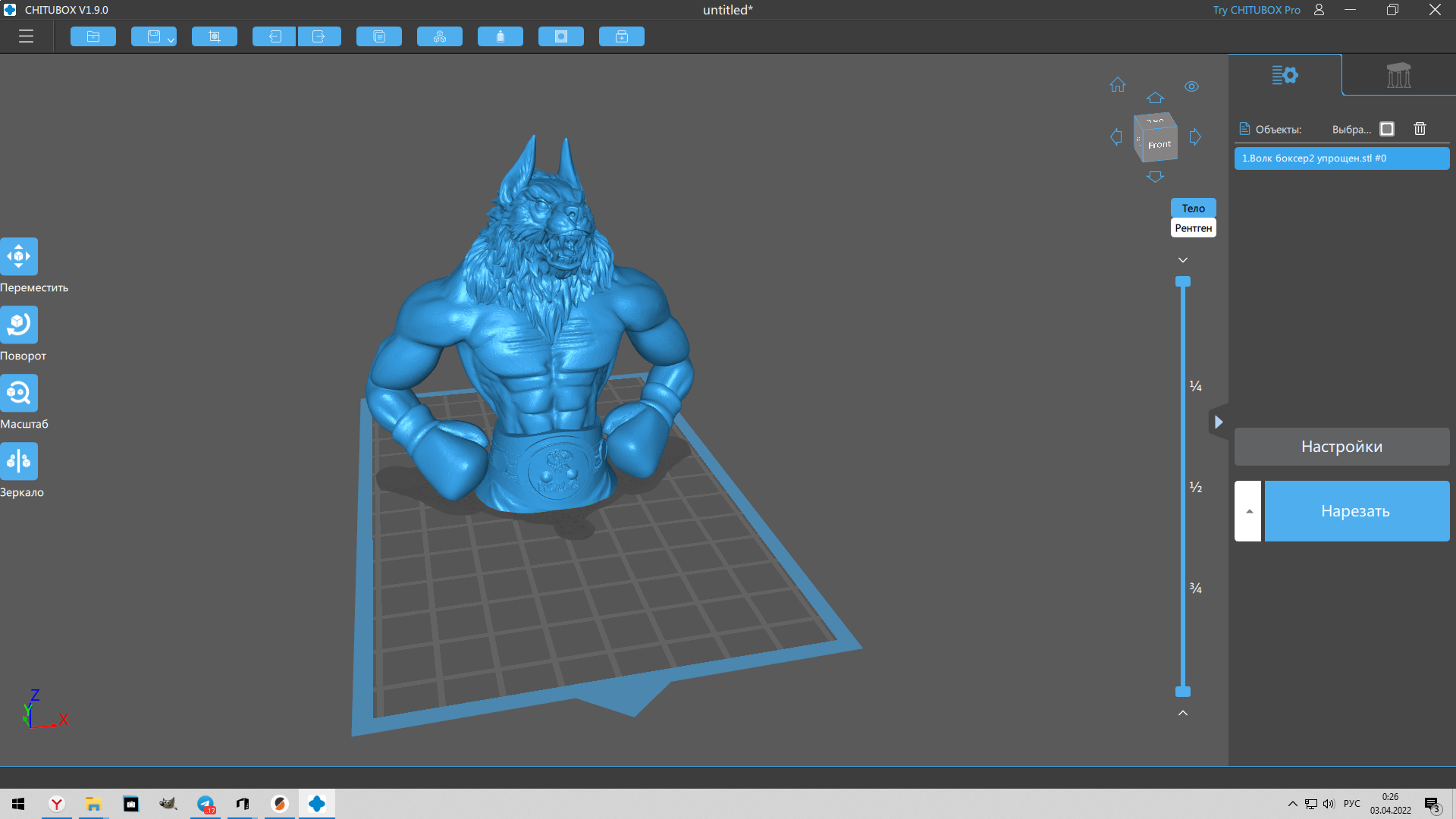The height and width of the screenshot is (819, 1456).
Task: Select the Move (Переместить) tool
Action: (19, 256)
